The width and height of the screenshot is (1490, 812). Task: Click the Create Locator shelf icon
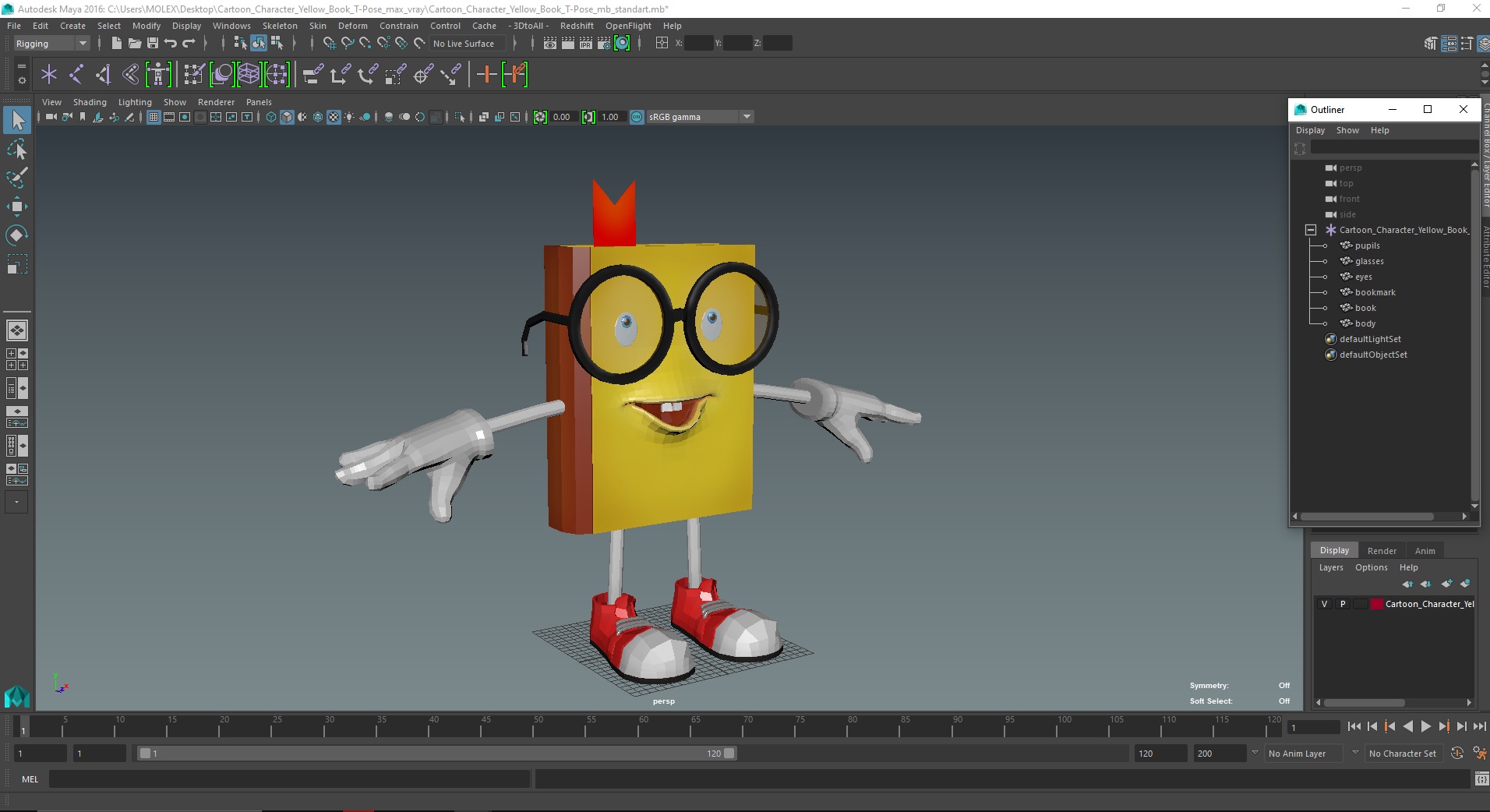pos(49,75)
